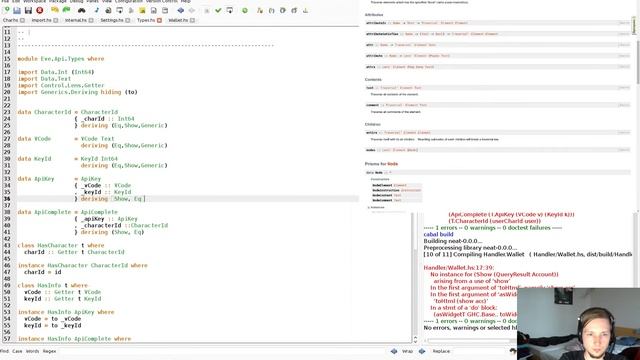
Task: Click the package configure toolbar icon
Action: pyautogui.click(x=108, y=10)
